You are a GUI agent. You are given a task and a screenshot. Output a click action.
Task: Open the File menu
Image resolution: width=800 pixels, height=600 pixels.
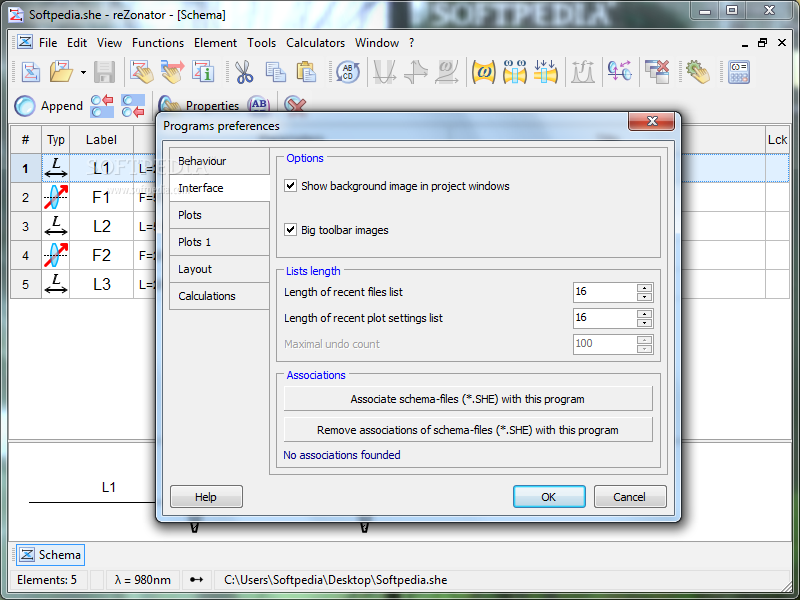pos(48,43)
